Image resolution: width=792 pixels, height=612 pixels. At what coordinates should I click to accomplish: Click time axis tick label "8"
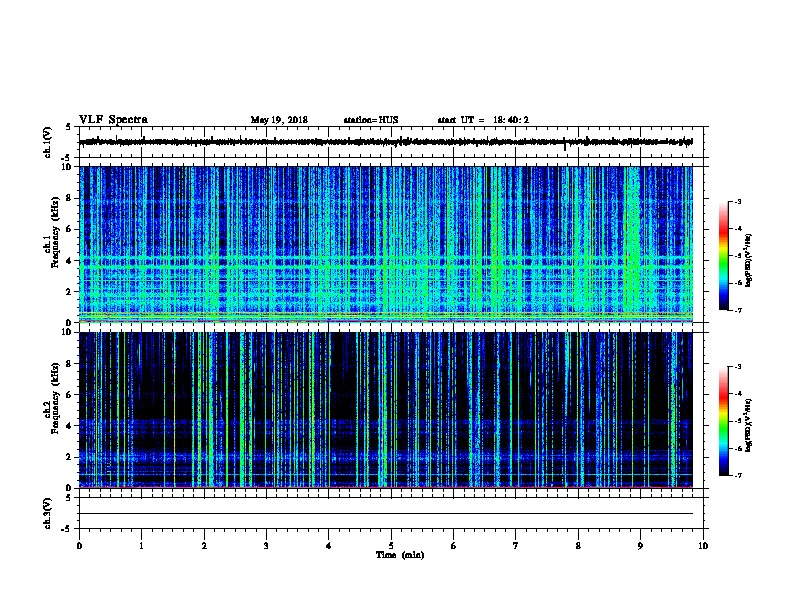pyautogui.click(x=578, y=546)
